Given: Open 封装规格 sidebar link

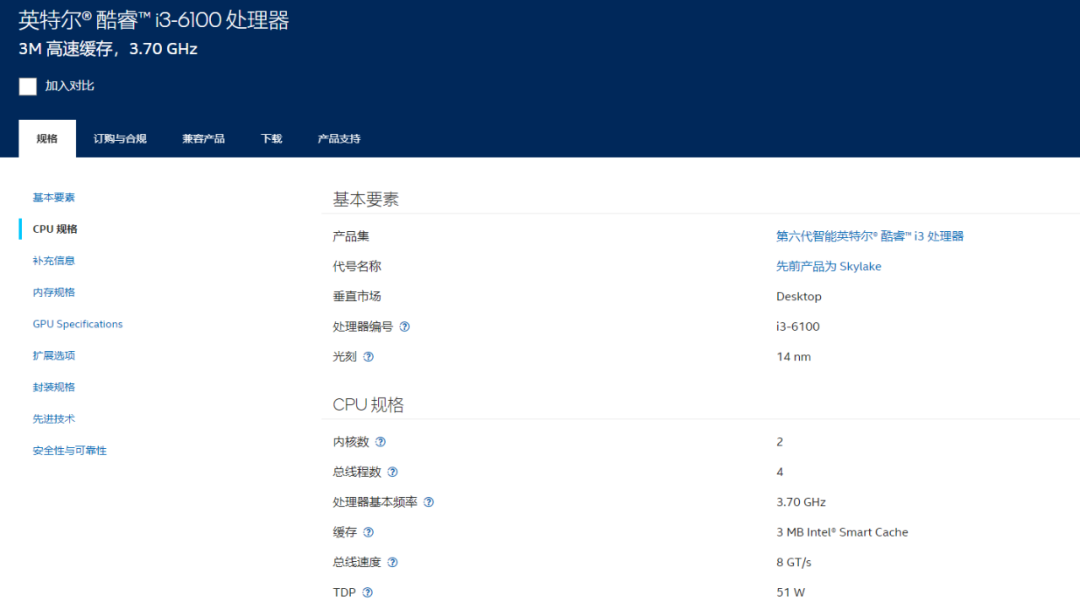Looking at the screenshot, I should click(x=54, y=388).
